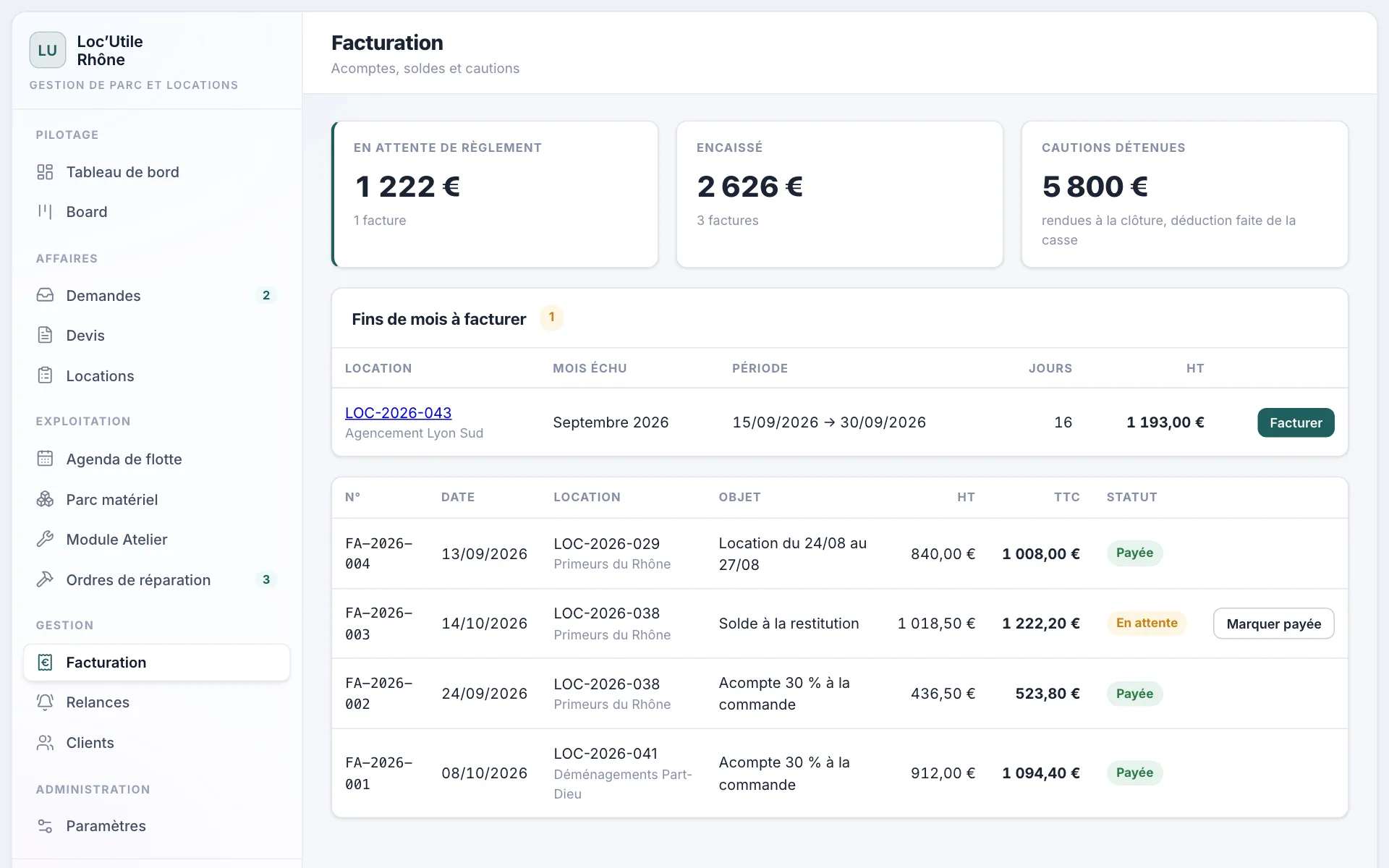Screen dimensions: 1389x868
Task: Select the Agenda de flotte calendar icon
Action: pos(45,459)
